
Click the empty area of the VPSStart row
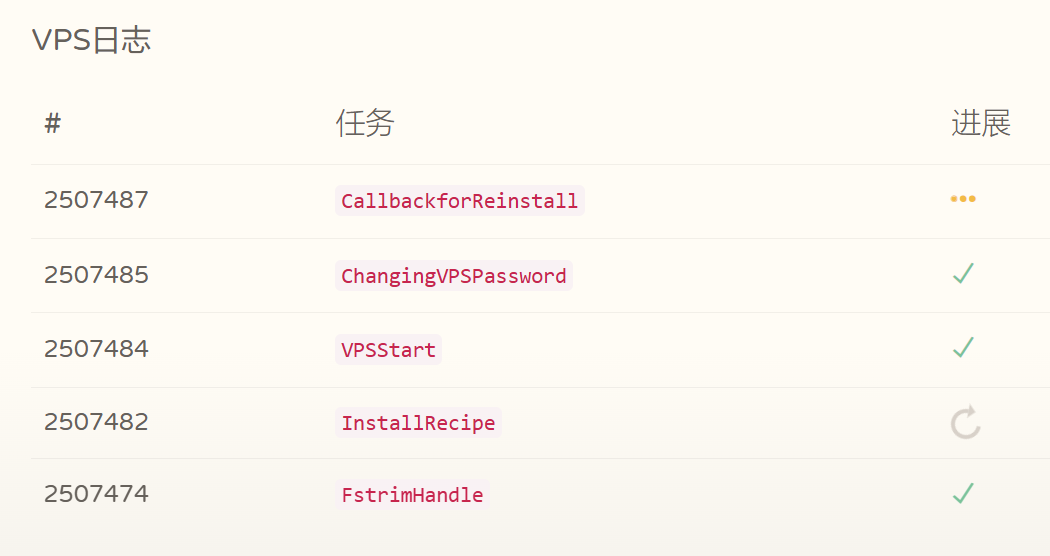(x=696, y=350)
